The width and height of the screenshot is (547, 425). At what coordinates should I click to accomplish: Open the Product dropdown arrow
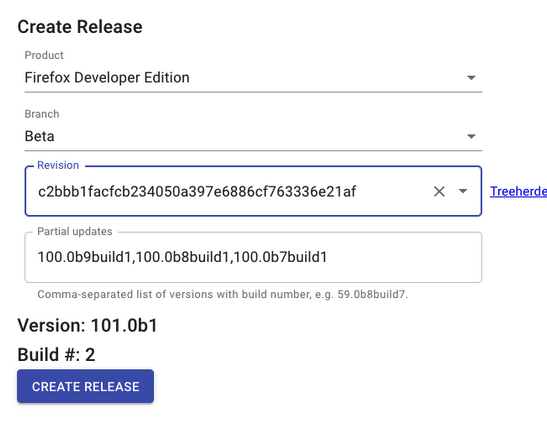(x=471, y=77)
